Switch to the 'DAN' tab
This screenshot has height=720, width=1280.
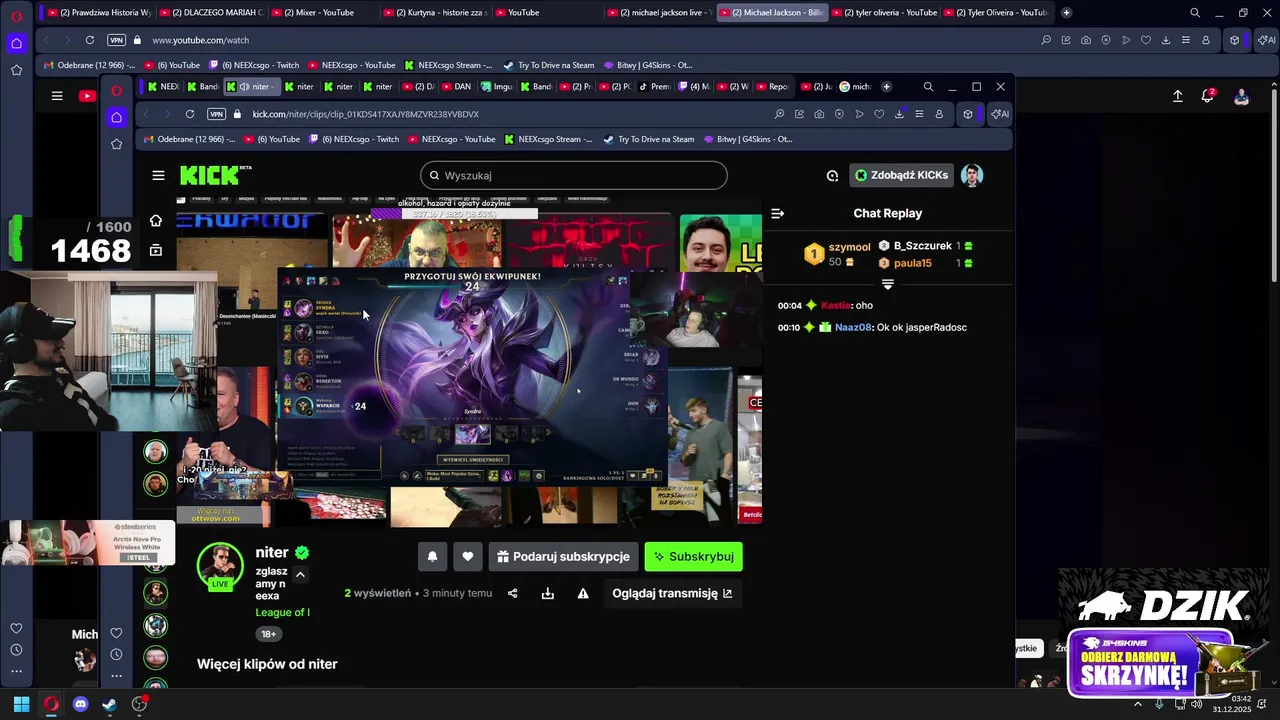pyautogui.click(x=456, y=87)
